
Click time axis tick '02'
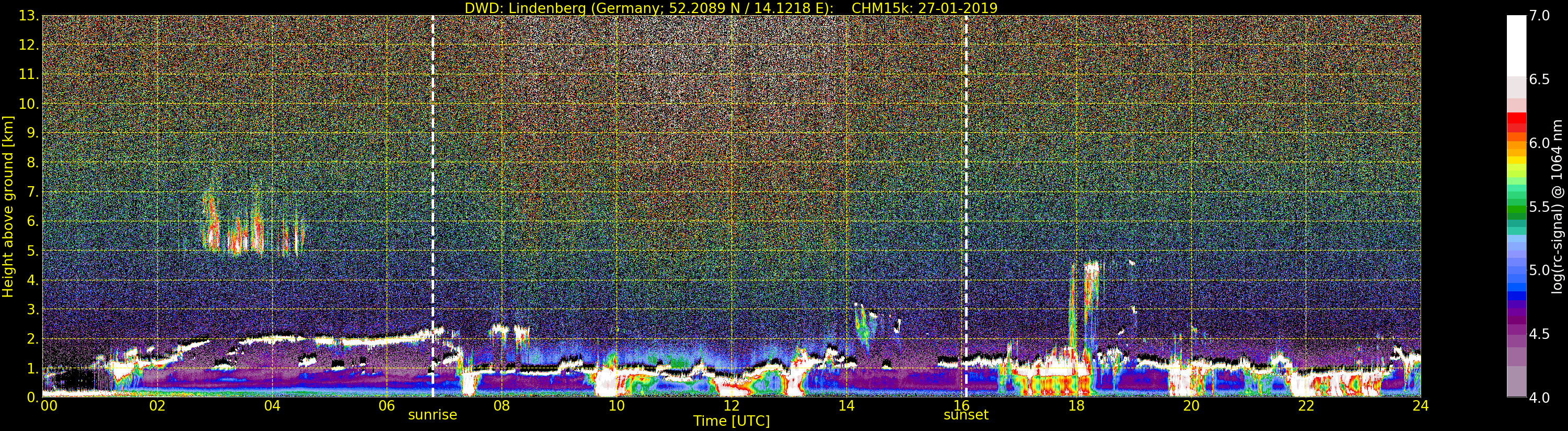(x=157, y=406)
